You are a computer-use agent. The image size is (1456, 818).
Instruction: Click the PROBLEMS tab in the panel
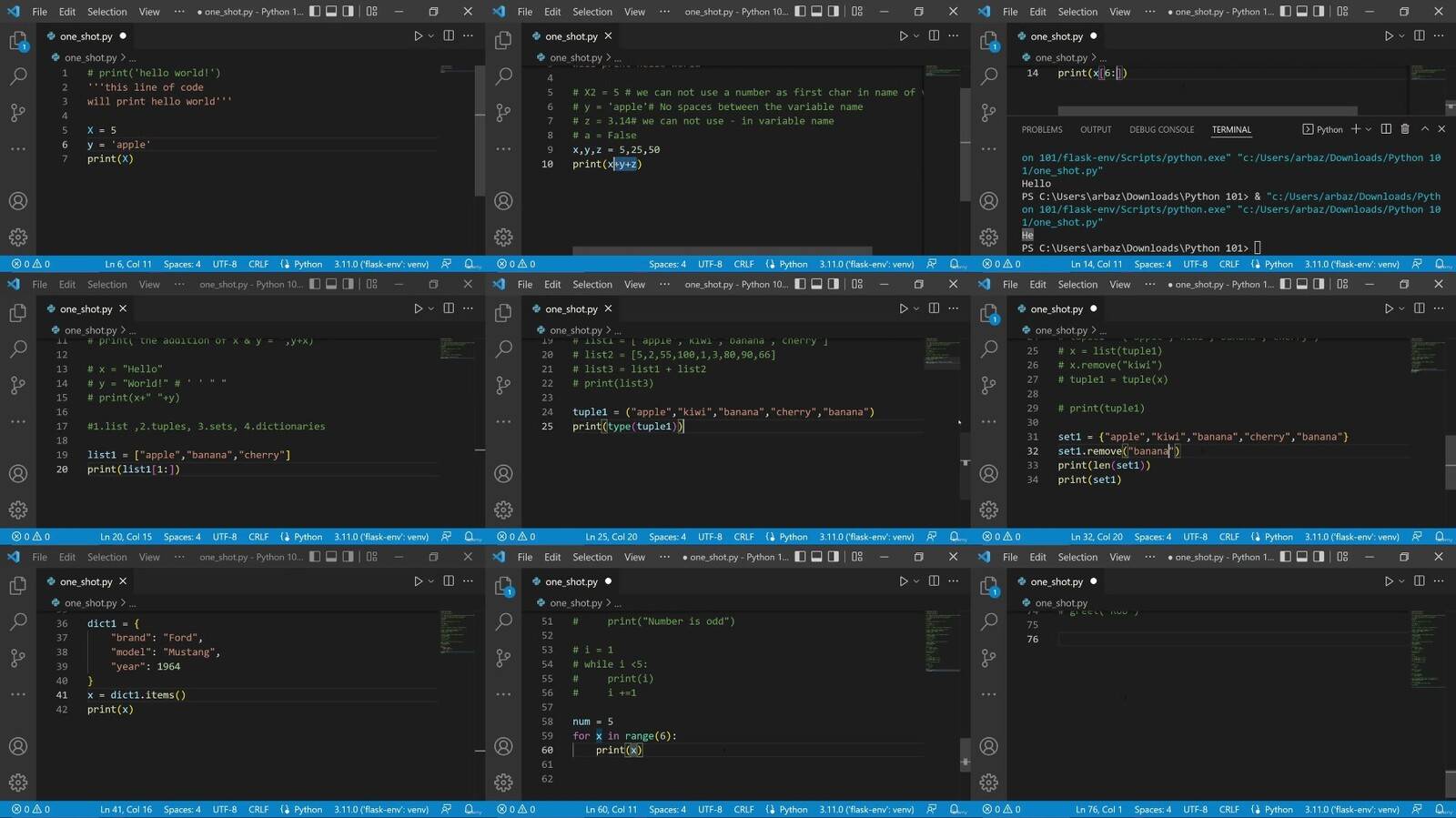point(1041,130)
